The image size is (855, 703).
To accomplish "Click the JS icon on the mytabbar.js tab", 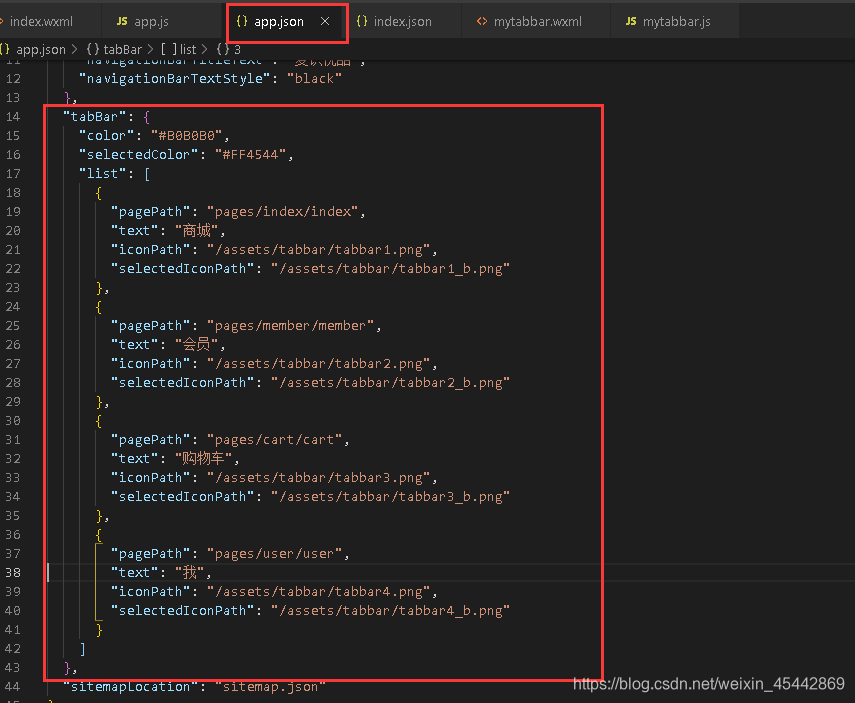I will [x=630, y=20].
